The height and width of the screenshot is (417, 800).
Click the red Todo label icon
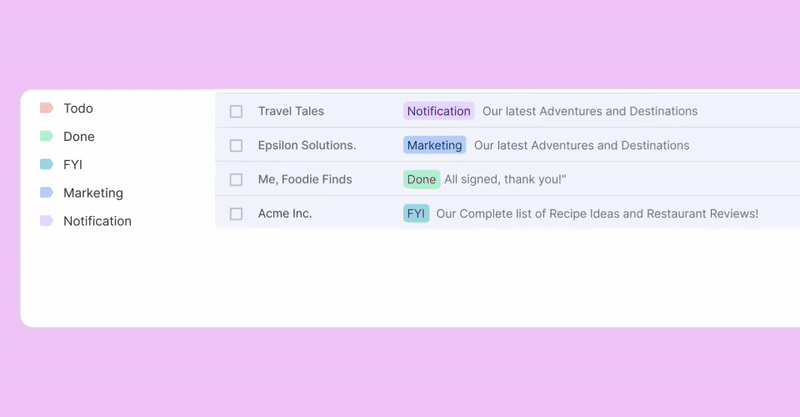point(46,108)
